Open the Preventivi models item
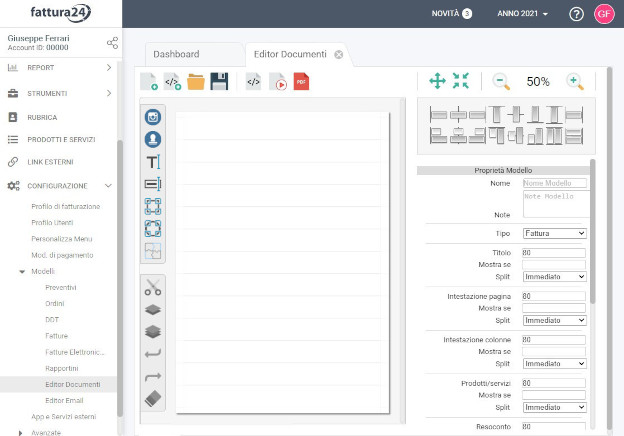 click(x=60, y=288)
